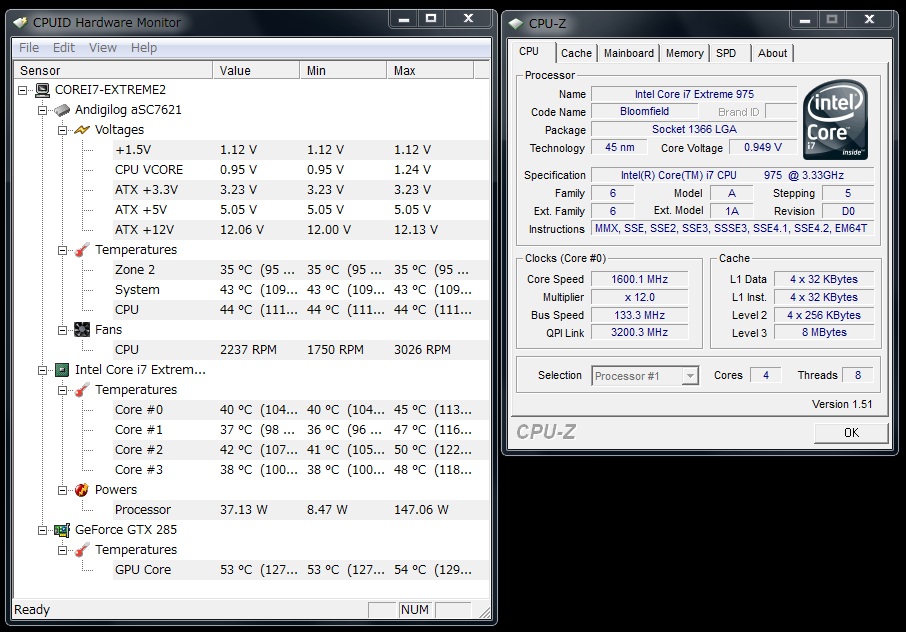The width and height of the screenshot is (906, 632).
Task: Click the GeForce GTX 285 graphics card icon
Action: [62, 530]
